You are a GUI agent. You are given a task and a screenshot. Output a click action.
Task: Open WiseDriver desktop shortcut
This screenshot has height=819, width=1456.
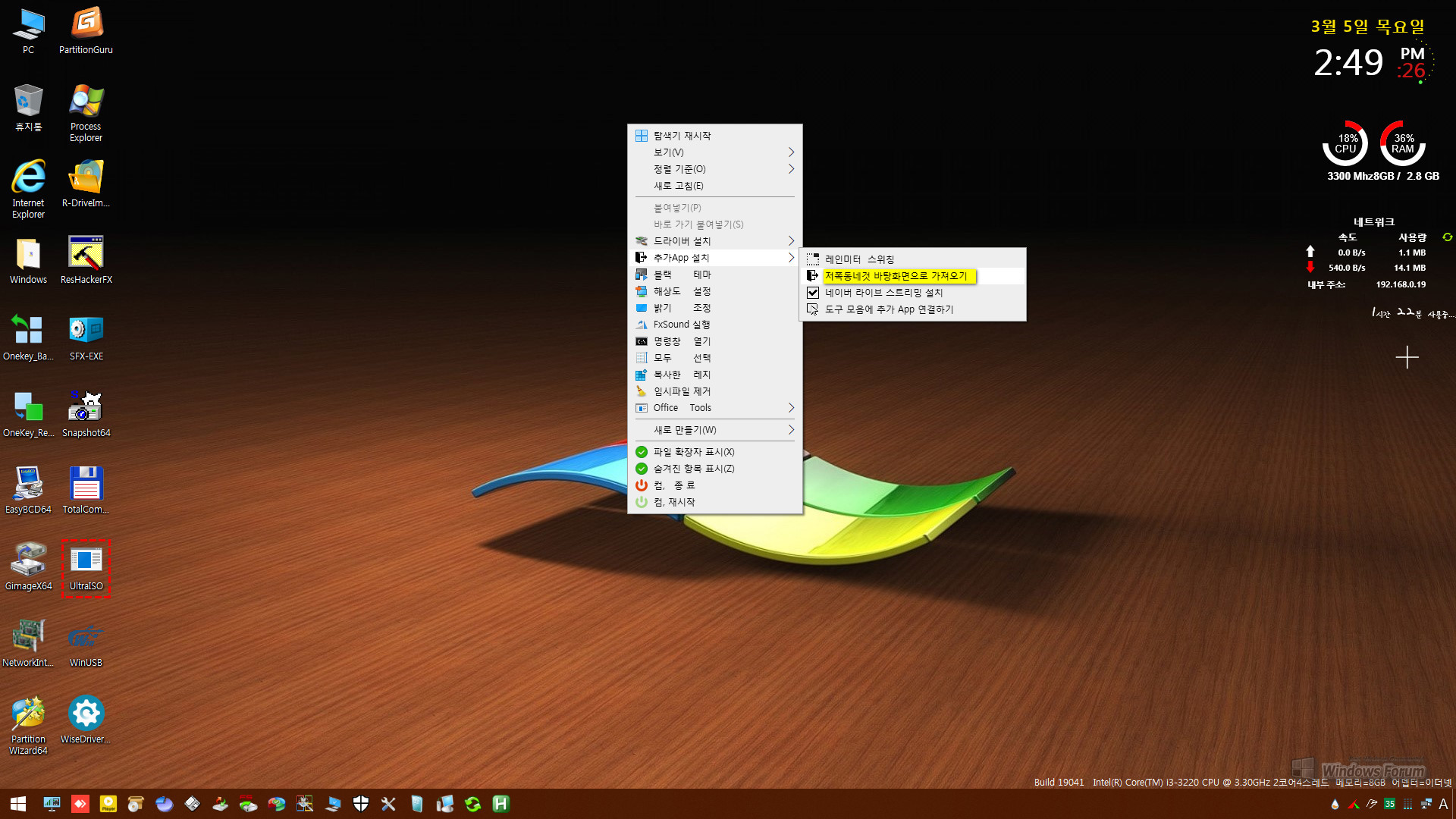point(86,720)
